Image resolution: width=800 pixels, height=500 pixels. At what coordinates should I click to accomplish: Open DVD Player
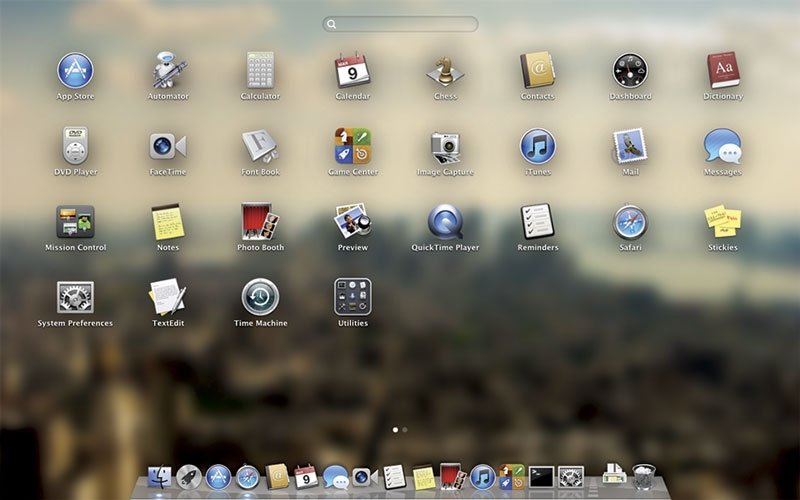pos(76,146)
